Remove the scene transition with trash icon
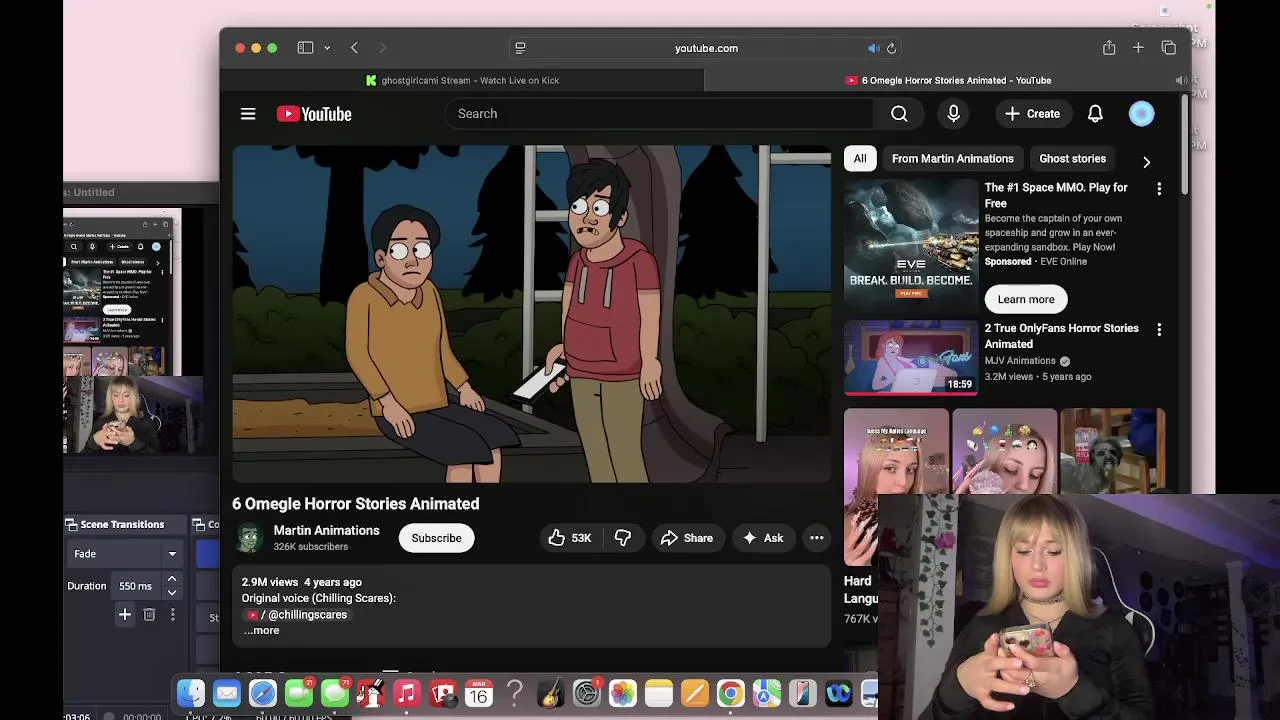The width and height of the screenshot is (1280, 720). pos(149,615)
